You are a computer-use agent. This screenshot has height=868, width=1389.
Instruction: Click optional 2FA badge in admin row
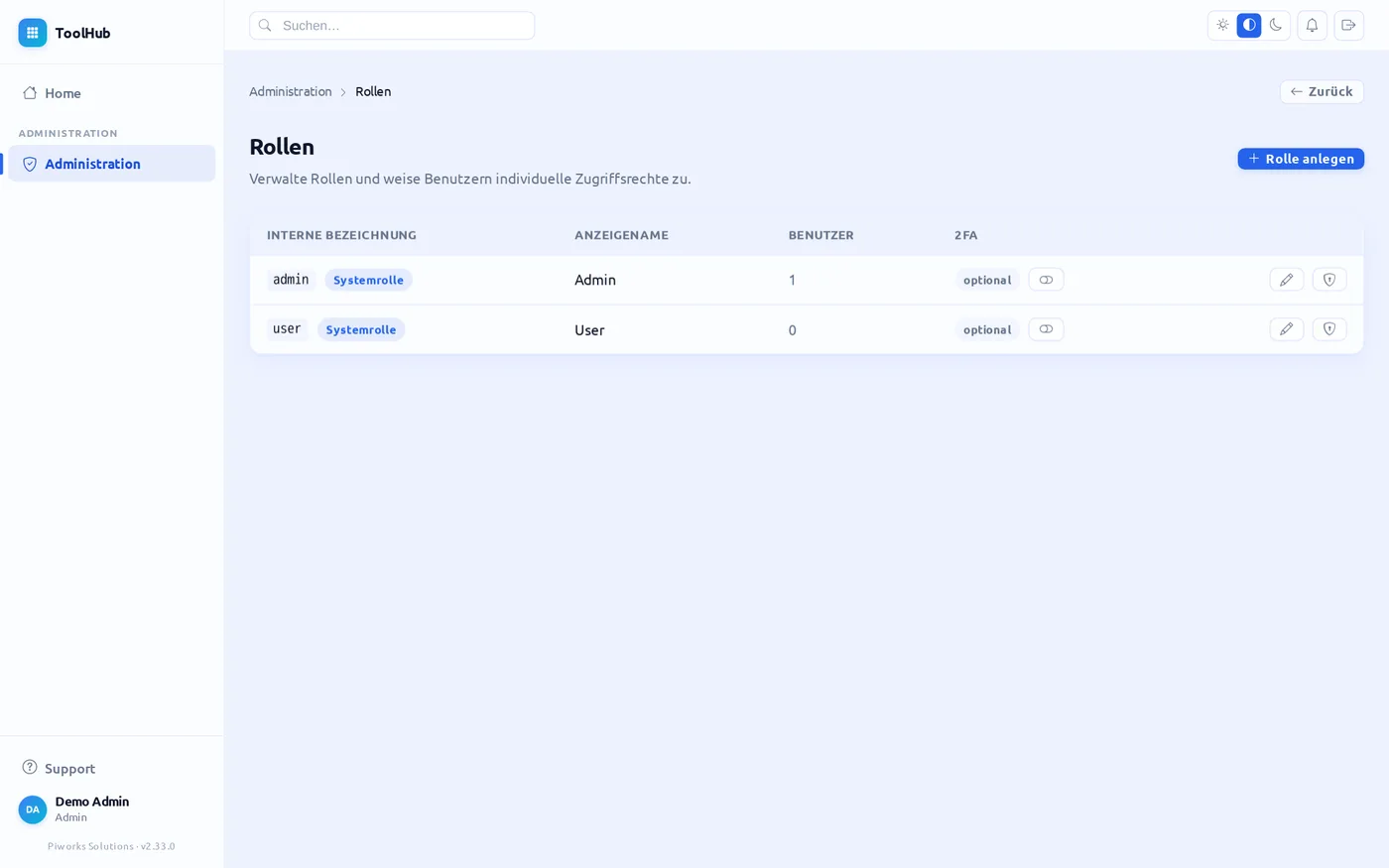tap(987, 280)
